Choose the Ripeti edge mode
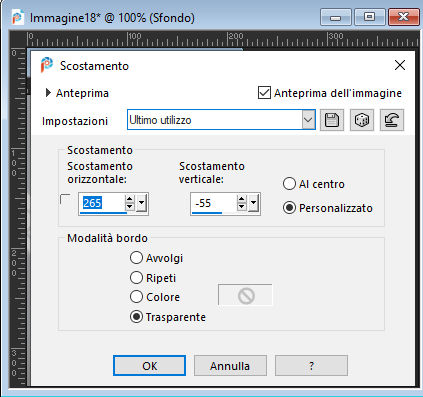Viewport: 423px width, 397px height. (x=136, y=277)
